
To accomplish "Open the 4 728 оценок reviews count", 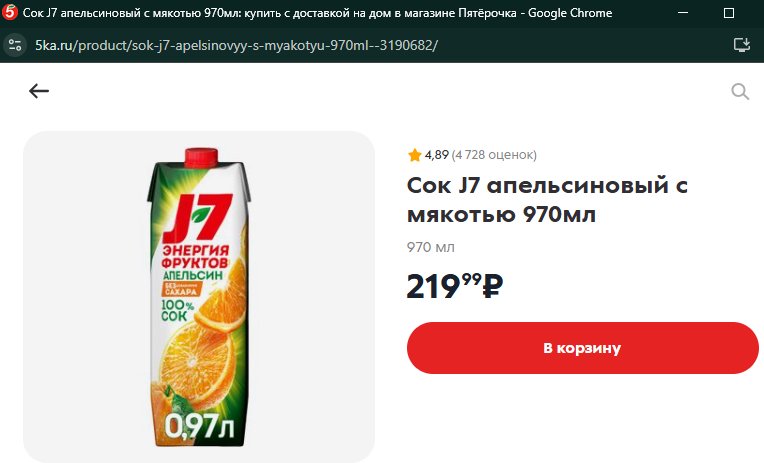I will (494, 155).
